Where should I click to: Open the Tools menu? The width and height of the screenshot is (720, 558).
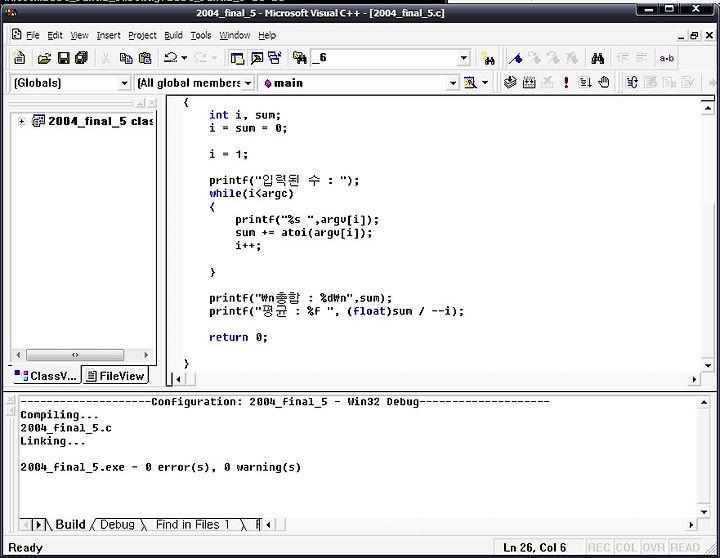(201, 35)
